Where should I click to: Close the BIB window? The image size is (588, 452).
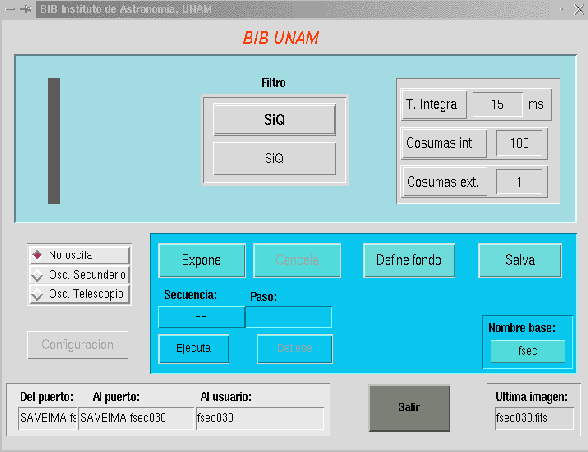pyautogui.click(x=579, y=9)
